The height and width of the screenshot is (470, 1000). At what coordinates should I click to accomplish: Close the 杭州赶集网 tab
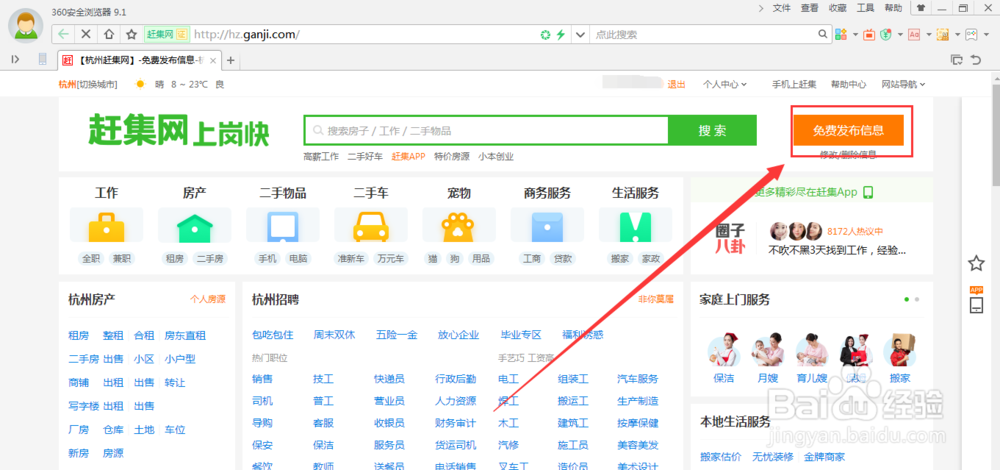pyautogui.click(x=213, y=61)
